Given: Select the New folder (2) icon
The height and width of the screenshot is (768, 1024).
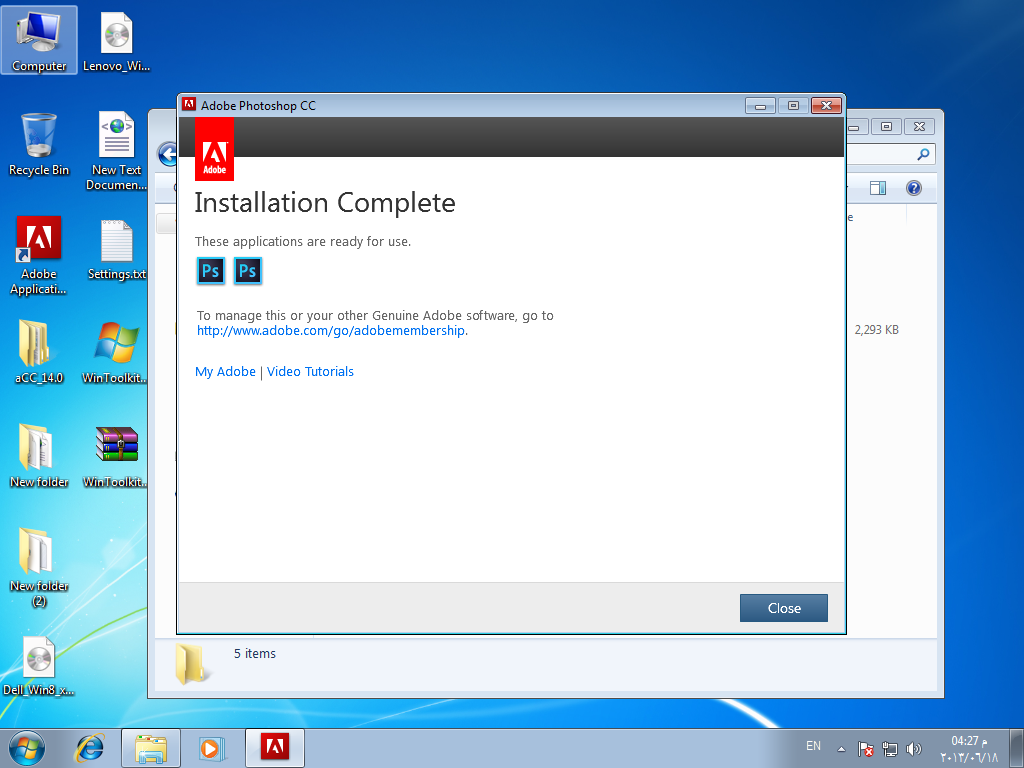Looking at the screenshot, I should (x=39, y=567).
